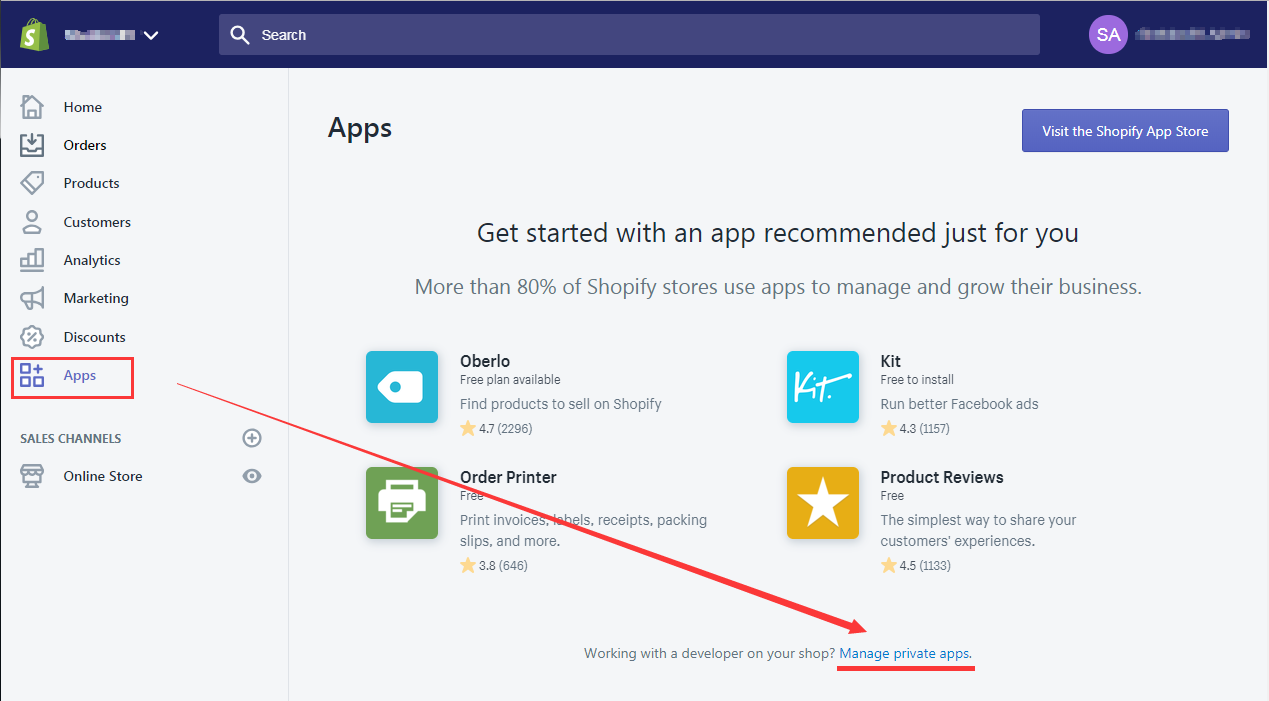Click Oberlo rating star 4.7

pyautogui.click(x=468, y=428)
